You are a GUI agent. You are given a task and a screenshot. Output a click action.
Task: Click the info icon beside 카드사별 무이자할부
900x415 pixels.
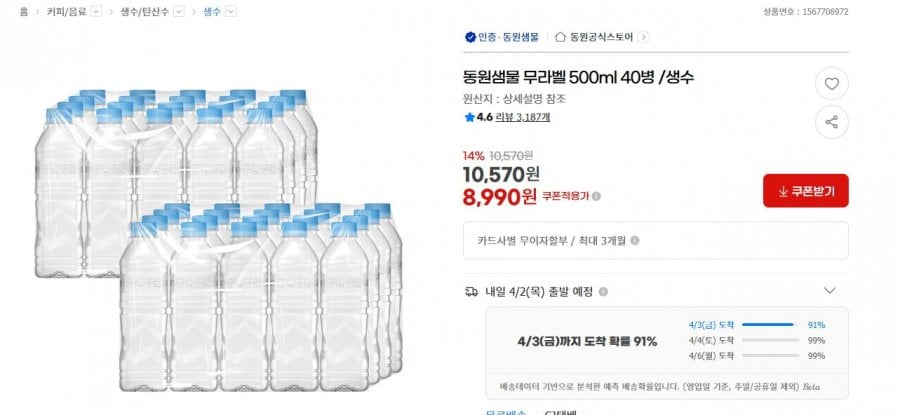point(635,240)
